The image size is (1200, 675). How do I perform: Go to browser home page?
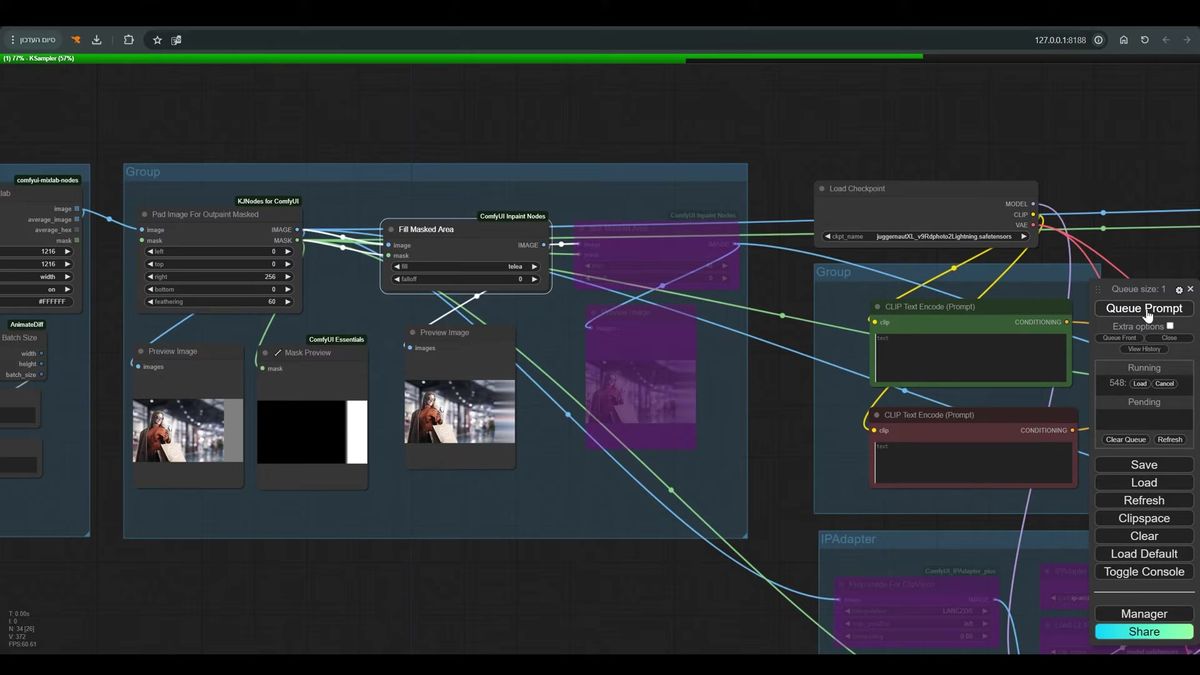point(1124,40)
